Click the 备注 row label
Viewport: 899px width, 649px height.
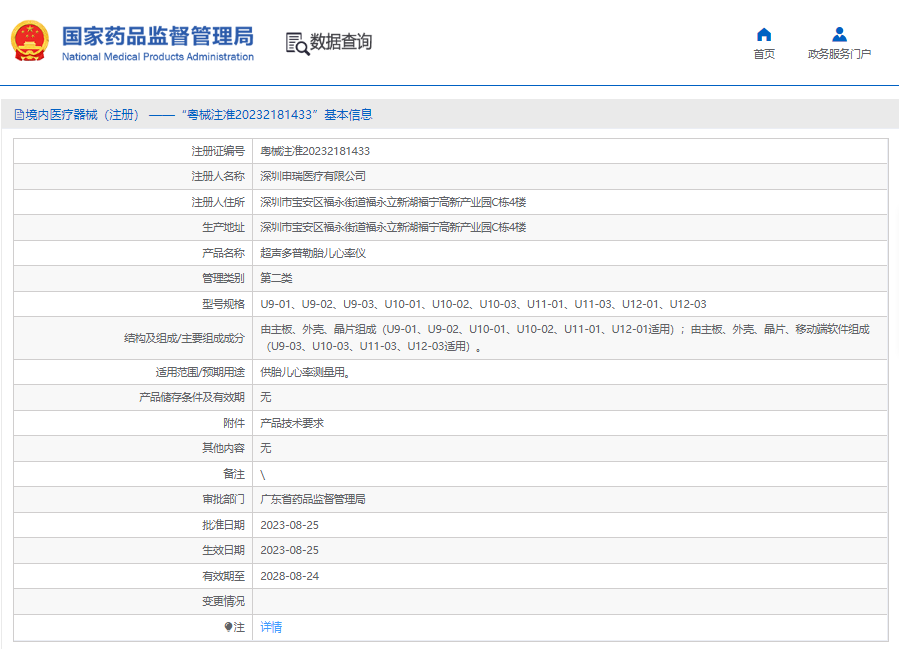[x=234, y=474]
